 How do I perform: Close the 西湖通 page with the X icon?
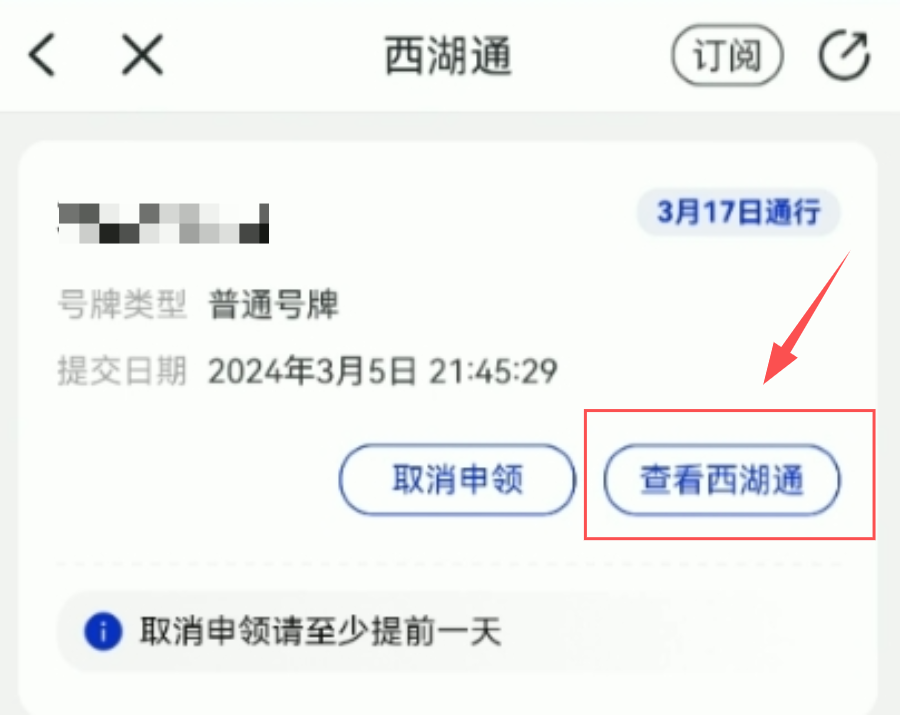pos(142,55)
